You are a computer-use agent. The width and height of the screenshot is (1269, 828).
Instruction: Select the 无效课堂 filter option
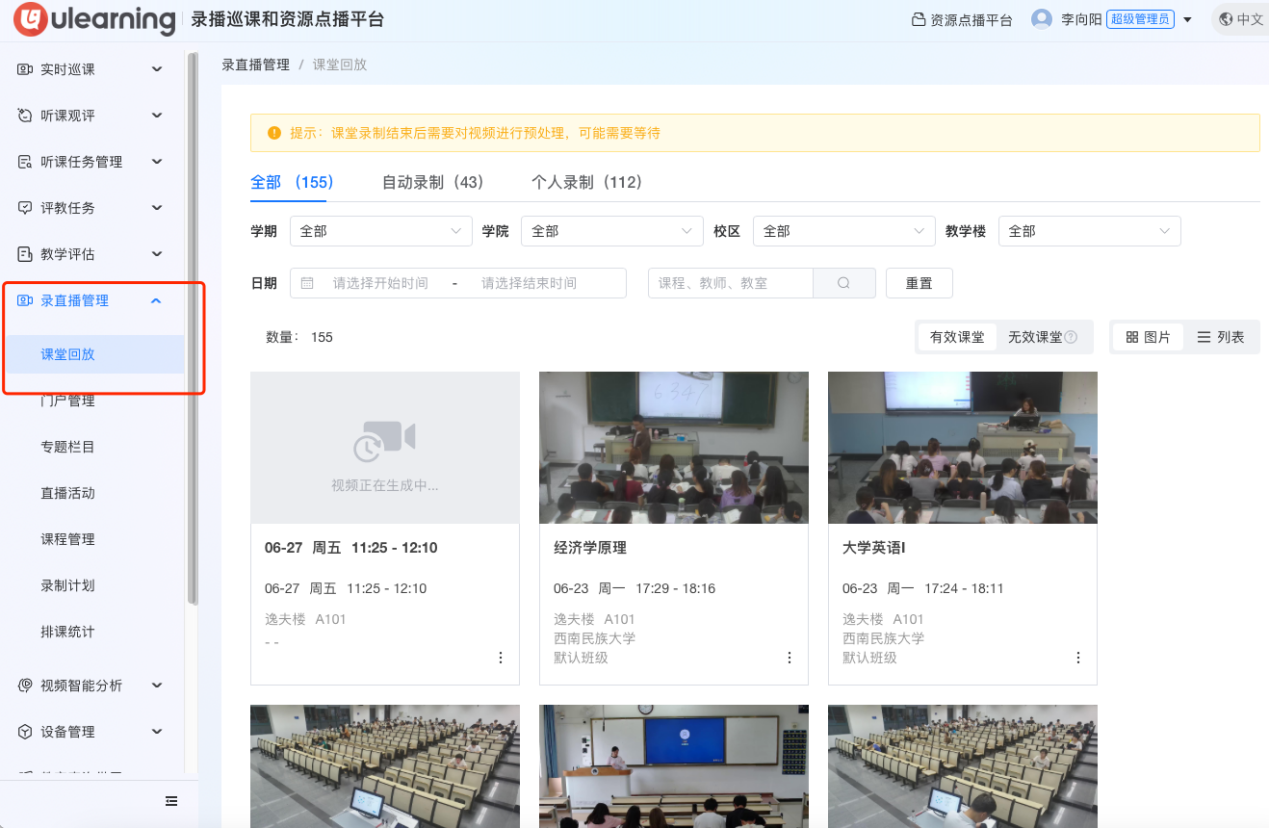click(1035, 337)
